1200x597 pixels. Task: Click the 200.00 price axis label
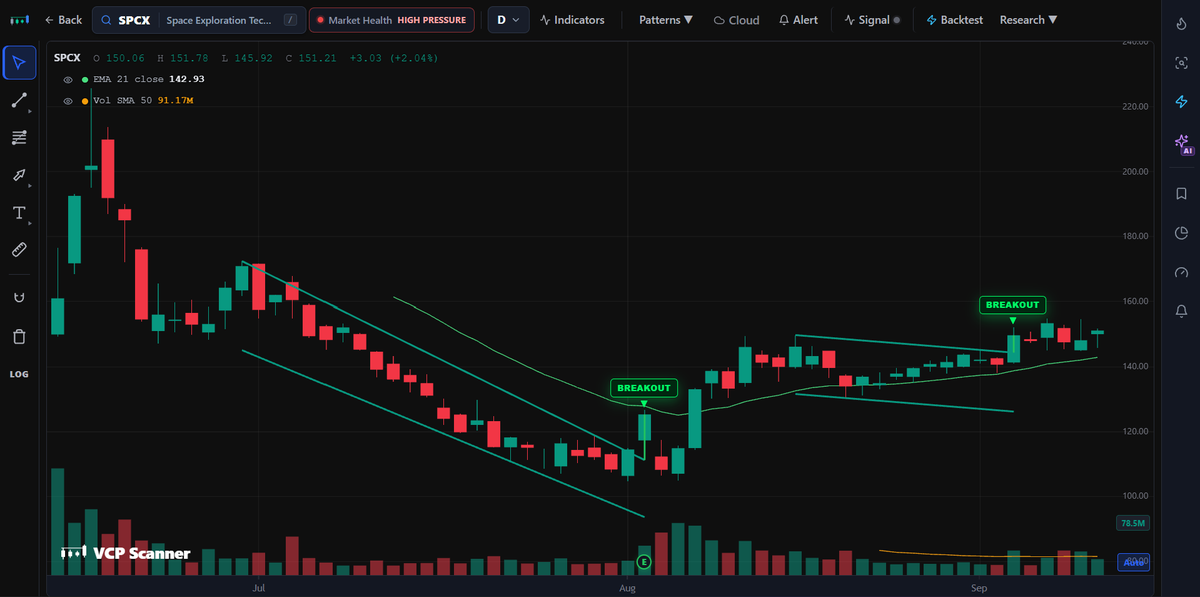tap(1133, 171)
